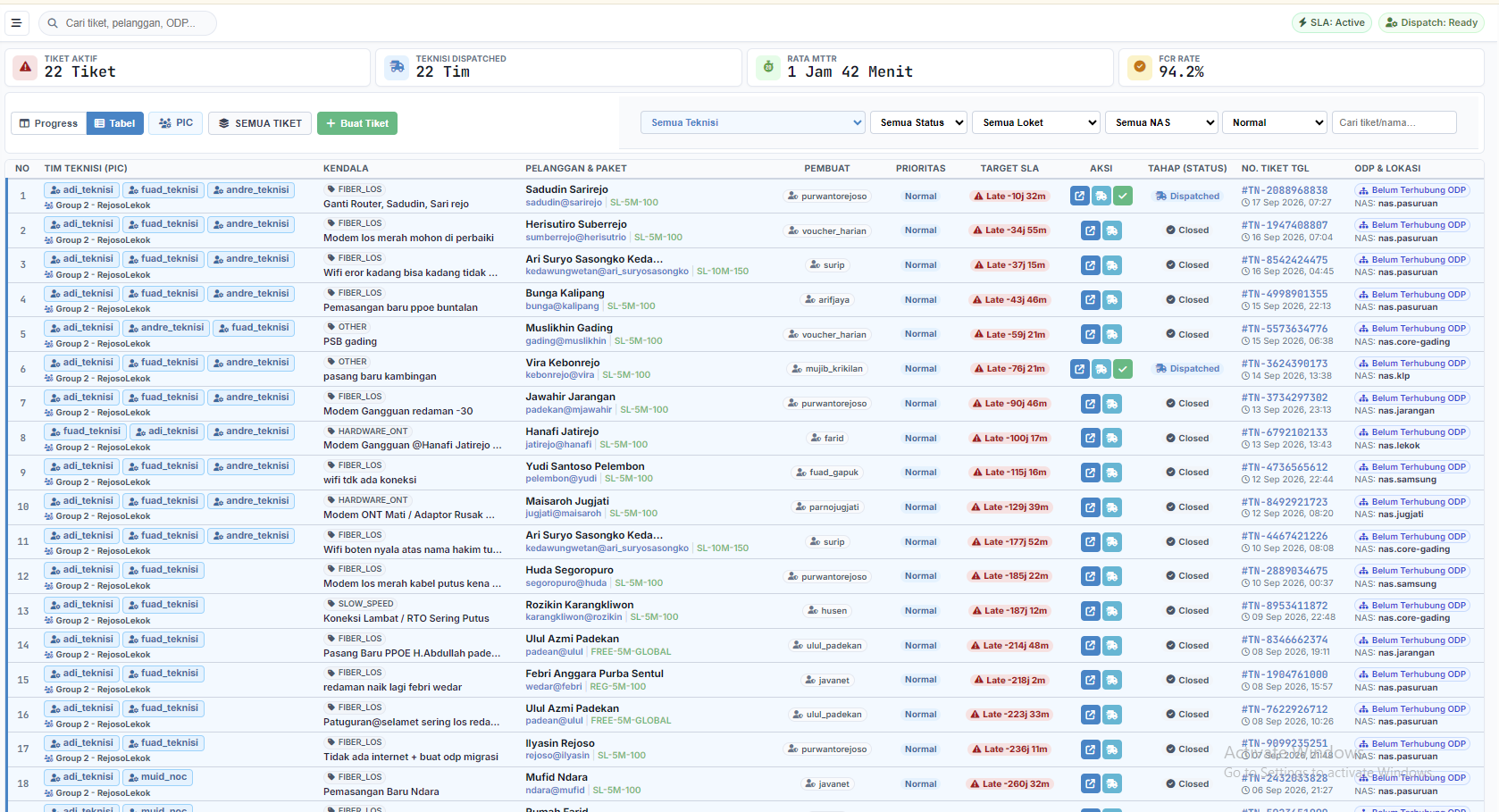Open the hamburger sidebar menu
Screen dimensions: 1499x812
click(16, 23)
